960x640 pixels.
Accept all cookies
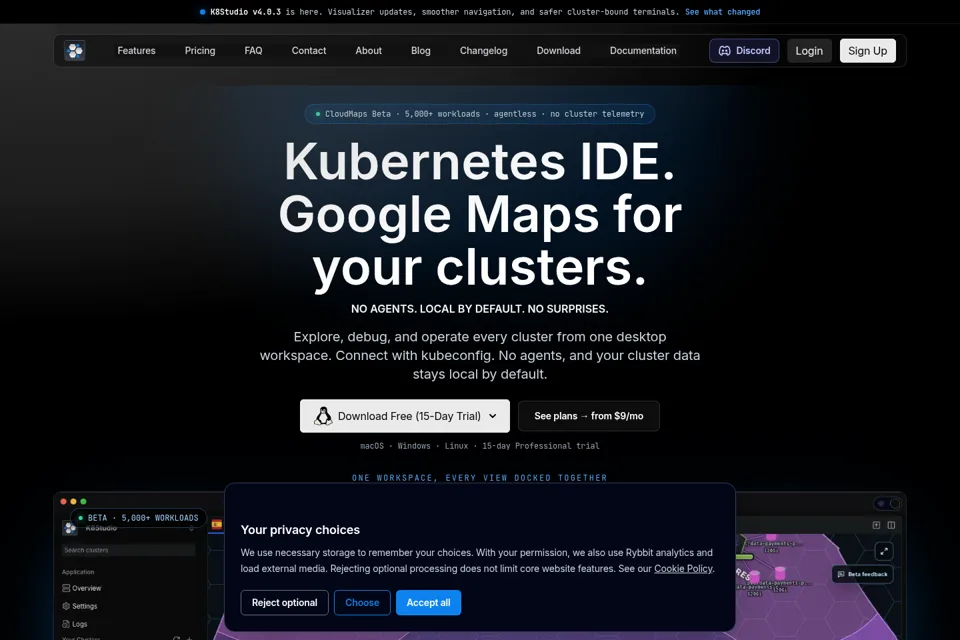pyautogui.click(x=428, y=603)
